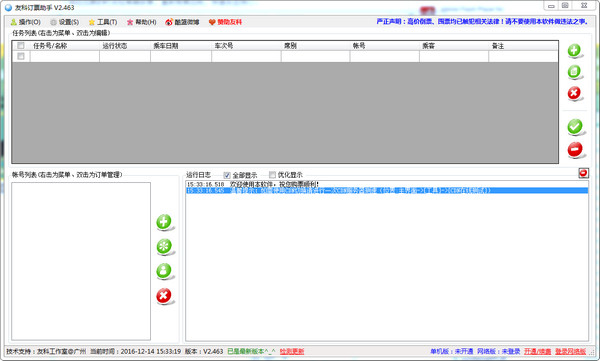Click the 乘客 column header
600x361 pixels.
454,46
